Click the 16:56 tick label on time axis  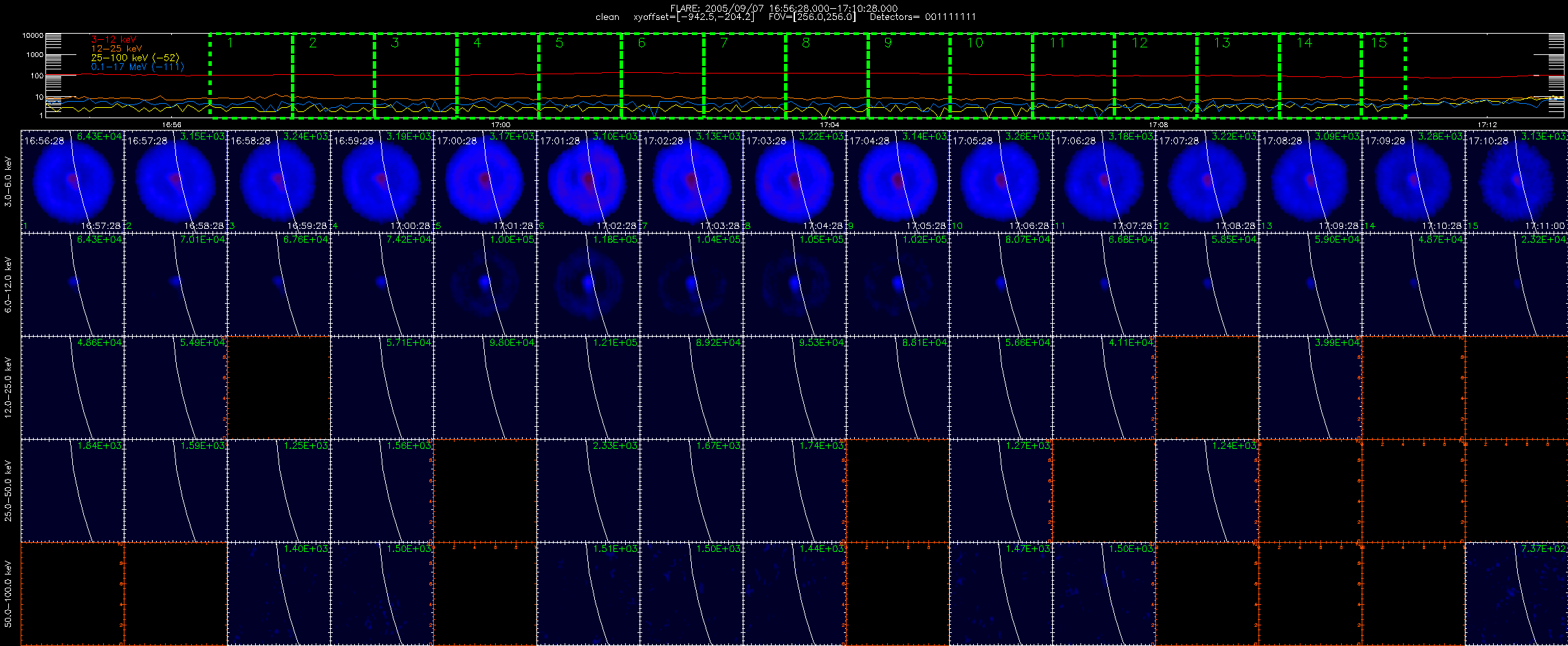(171, 125)
